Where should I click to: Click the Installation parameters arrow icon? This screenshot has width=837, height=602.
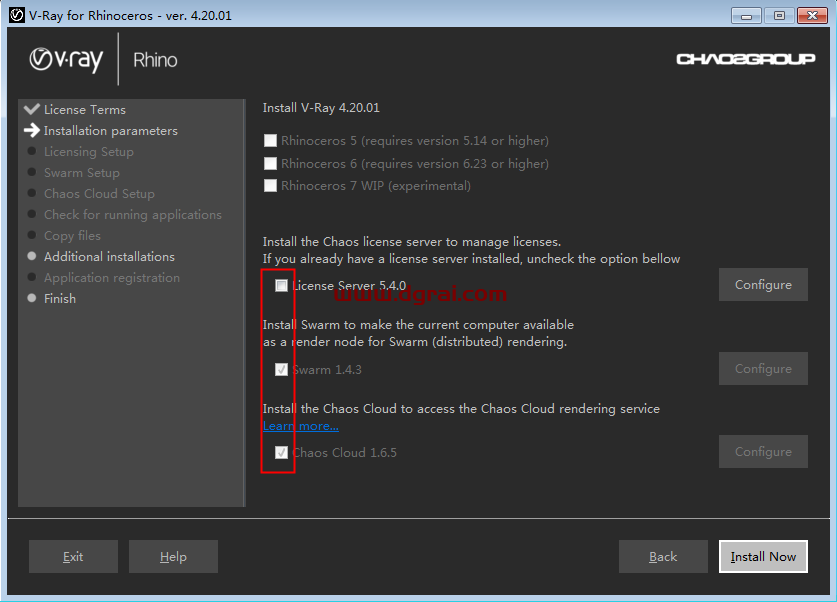coord(32,131)
